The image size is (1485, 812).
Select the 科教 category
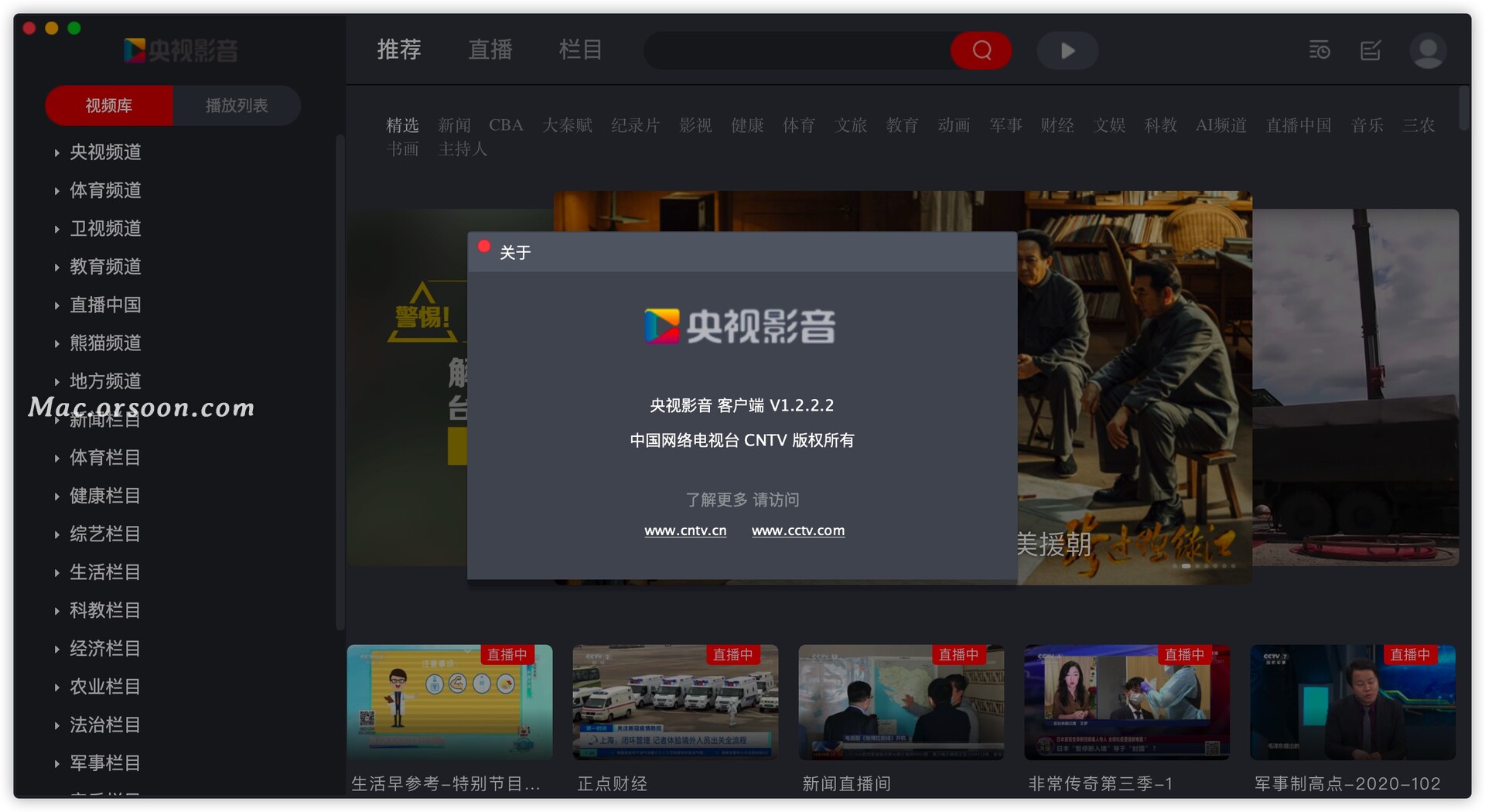pos(1161,125)
